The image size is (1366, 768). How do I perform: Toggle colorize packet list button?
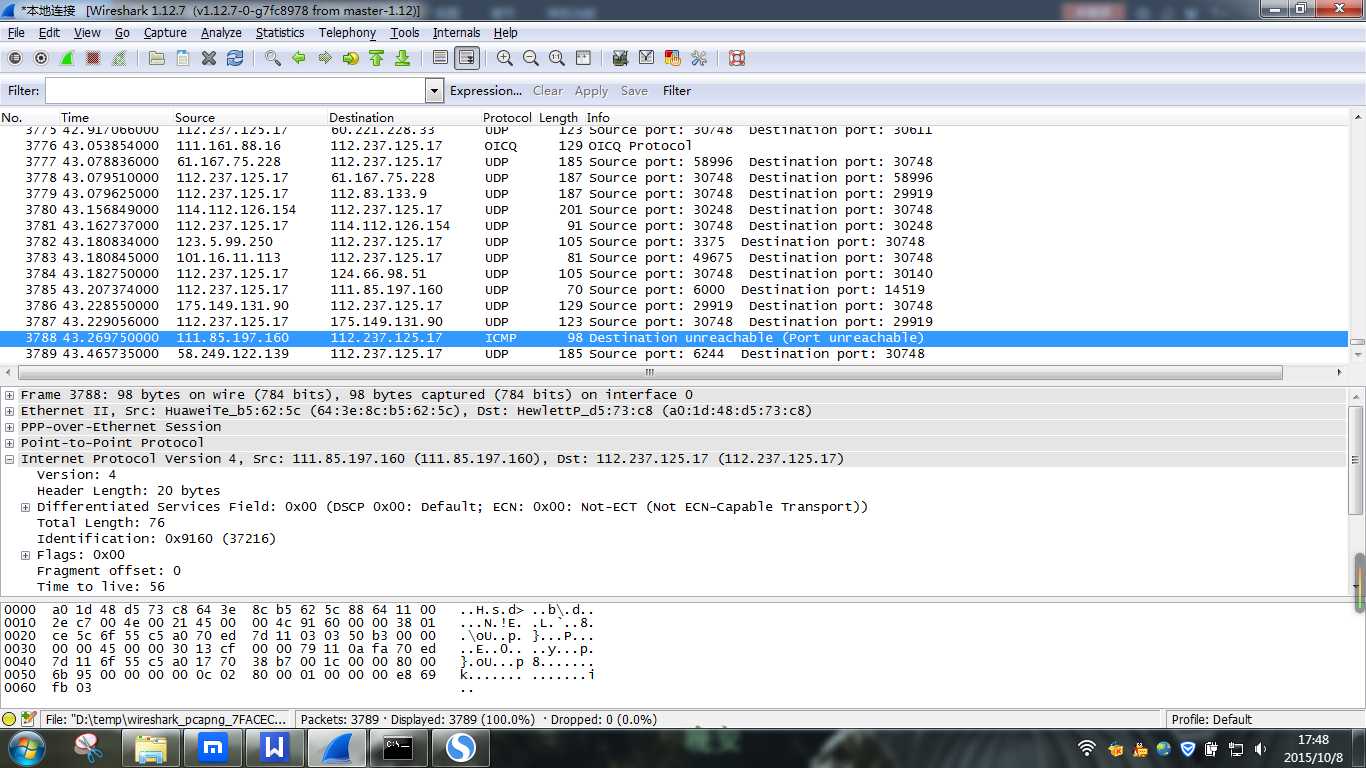point(441,58)
